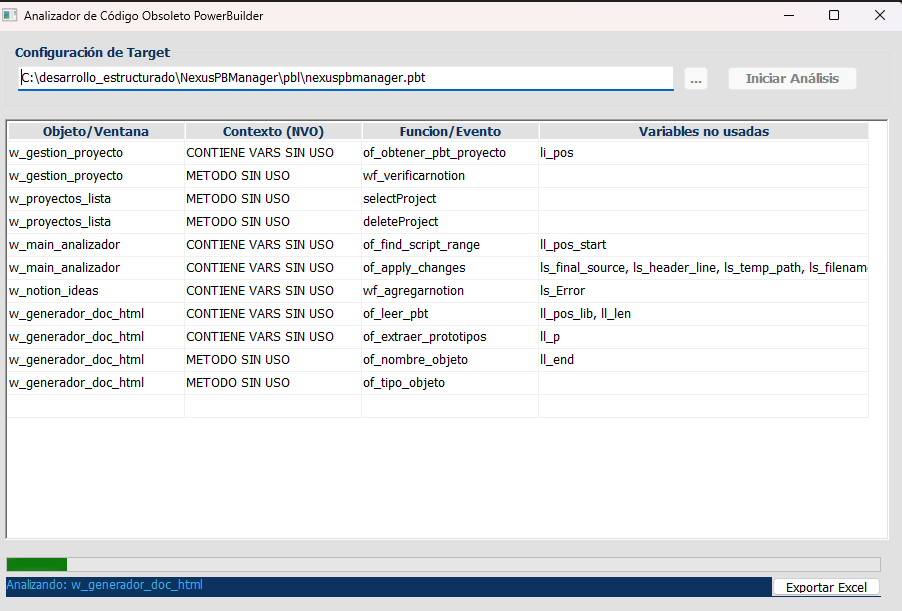This screenshot has height=611, width=902.
Task: Click w_main_analizador in of_find_script_range row
Action: click(x=96, y=245)
